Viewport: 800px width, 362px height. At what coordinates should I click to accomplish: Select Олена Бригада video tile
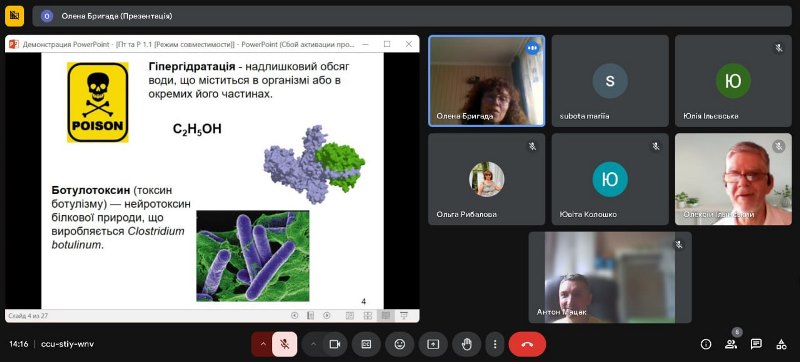pyautogui.click(x=487, y=81)
